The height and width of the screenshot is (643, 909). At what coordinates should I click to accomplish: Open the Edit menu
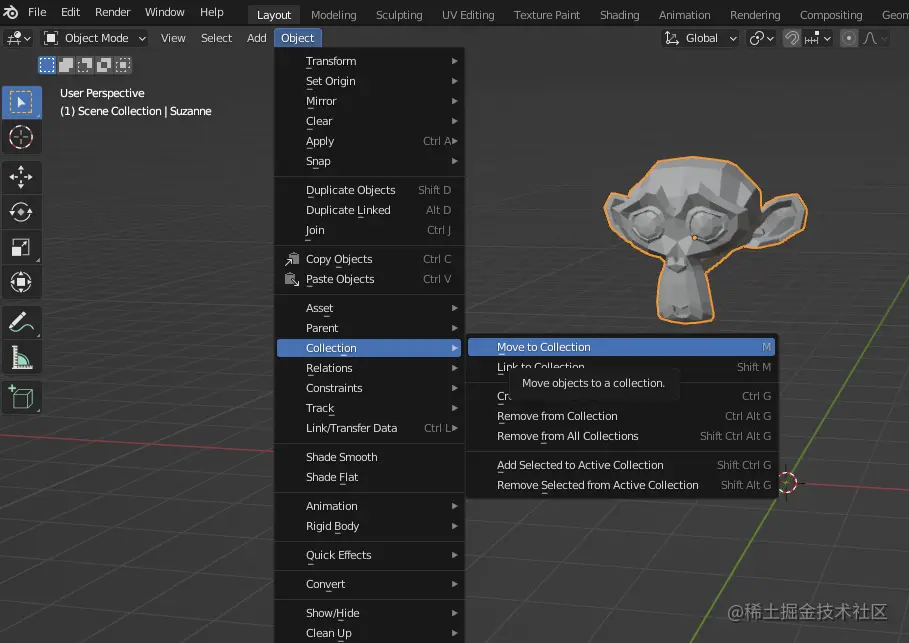click(x=71, y=12)
